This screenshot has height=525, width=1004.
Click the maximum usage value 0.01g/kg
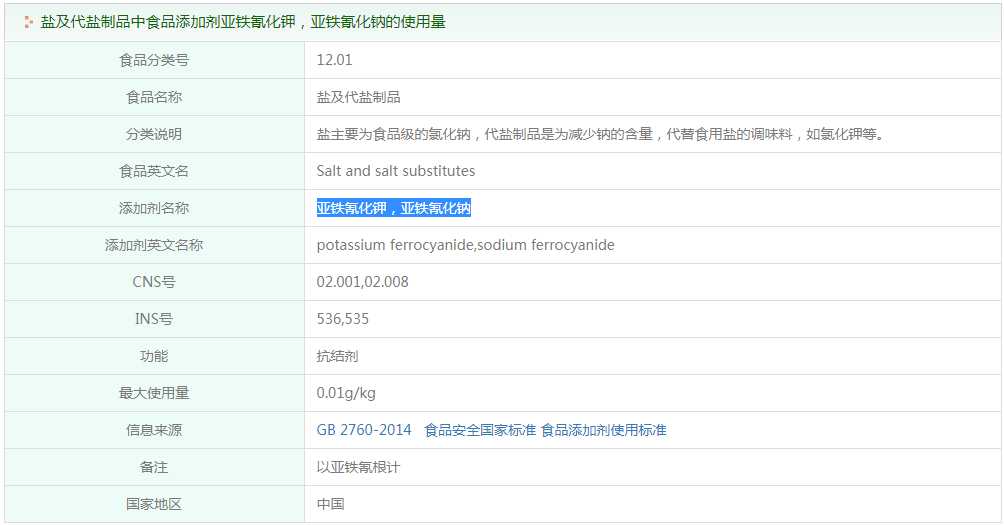click(346, 393)
